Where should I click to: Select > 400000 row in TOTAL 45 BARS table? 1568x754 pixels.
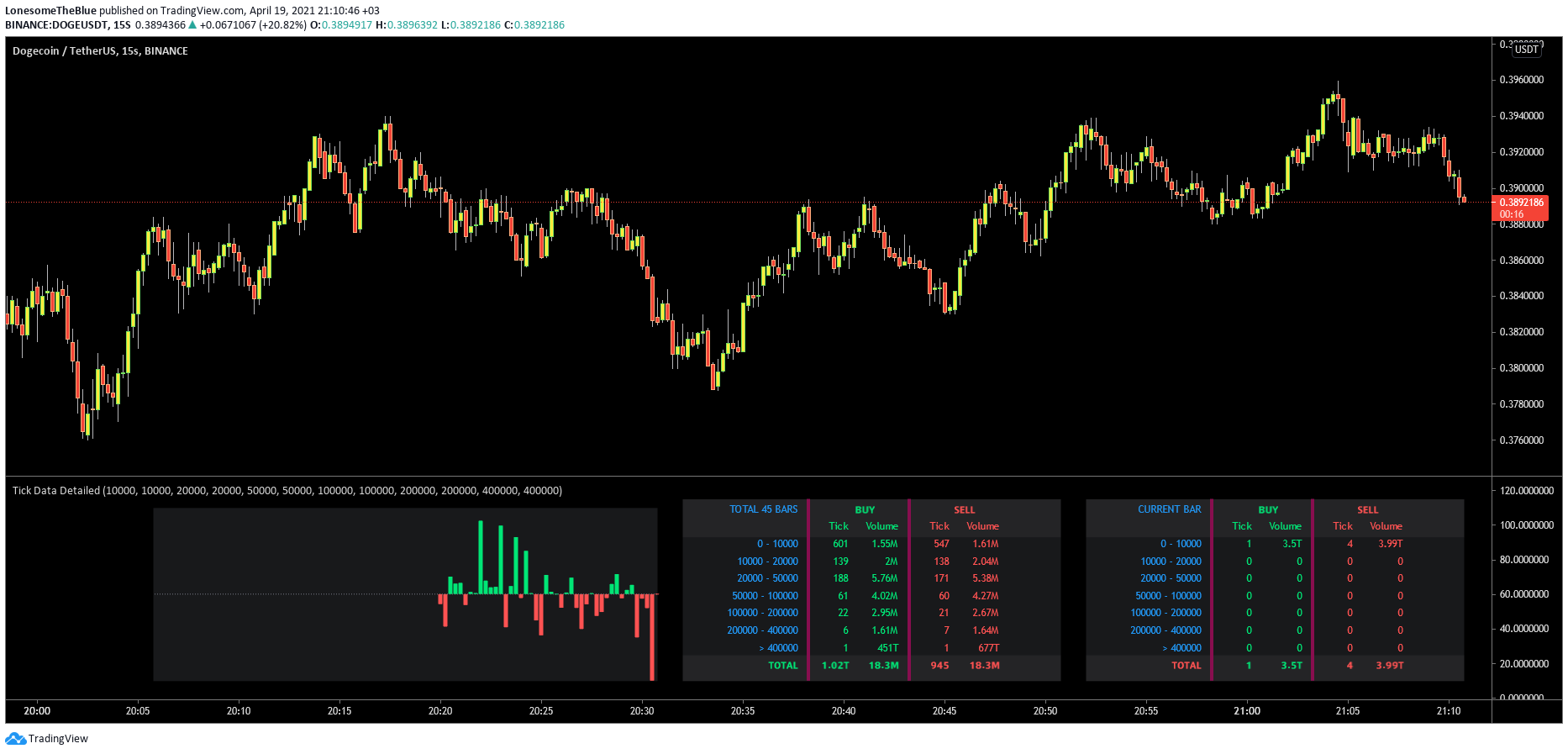[x=871, y=648]
